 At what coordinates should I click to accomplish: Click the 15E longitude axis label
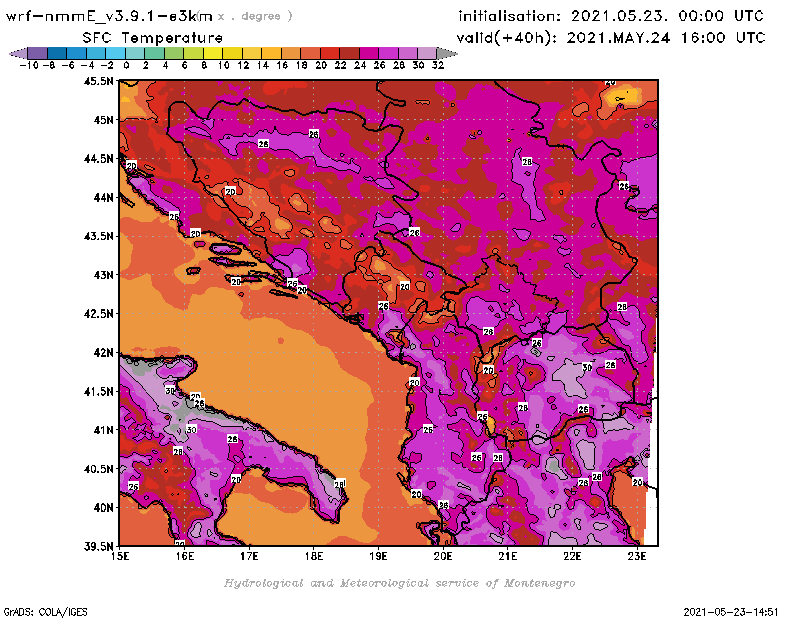[120, 557]
